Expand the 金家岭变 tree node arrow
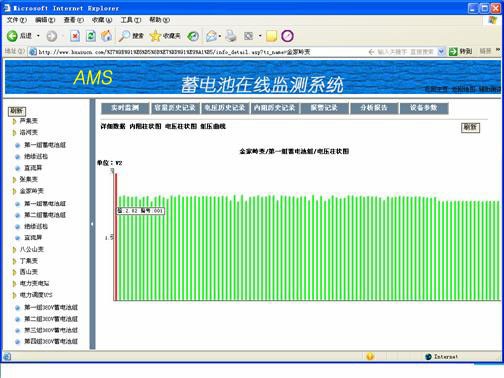 14,191
